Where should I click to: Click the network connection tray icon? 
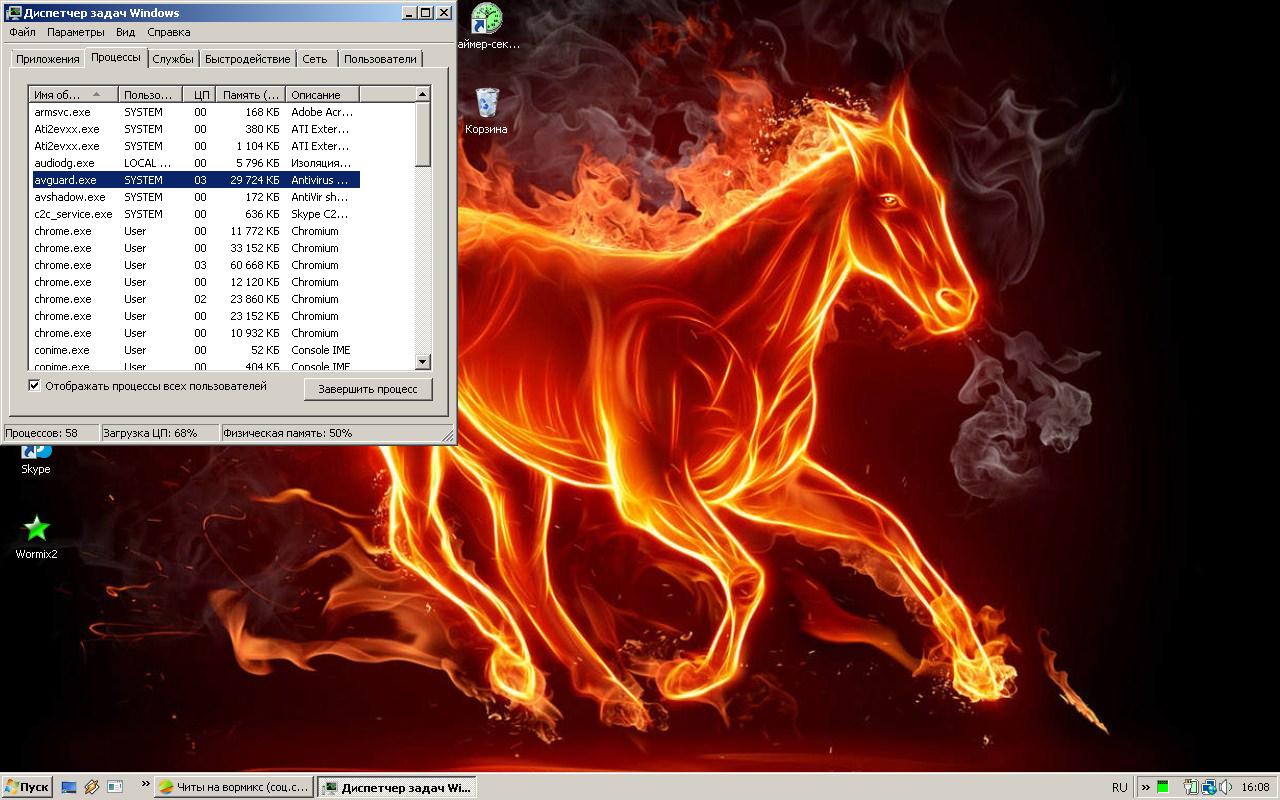(1208, 787)
